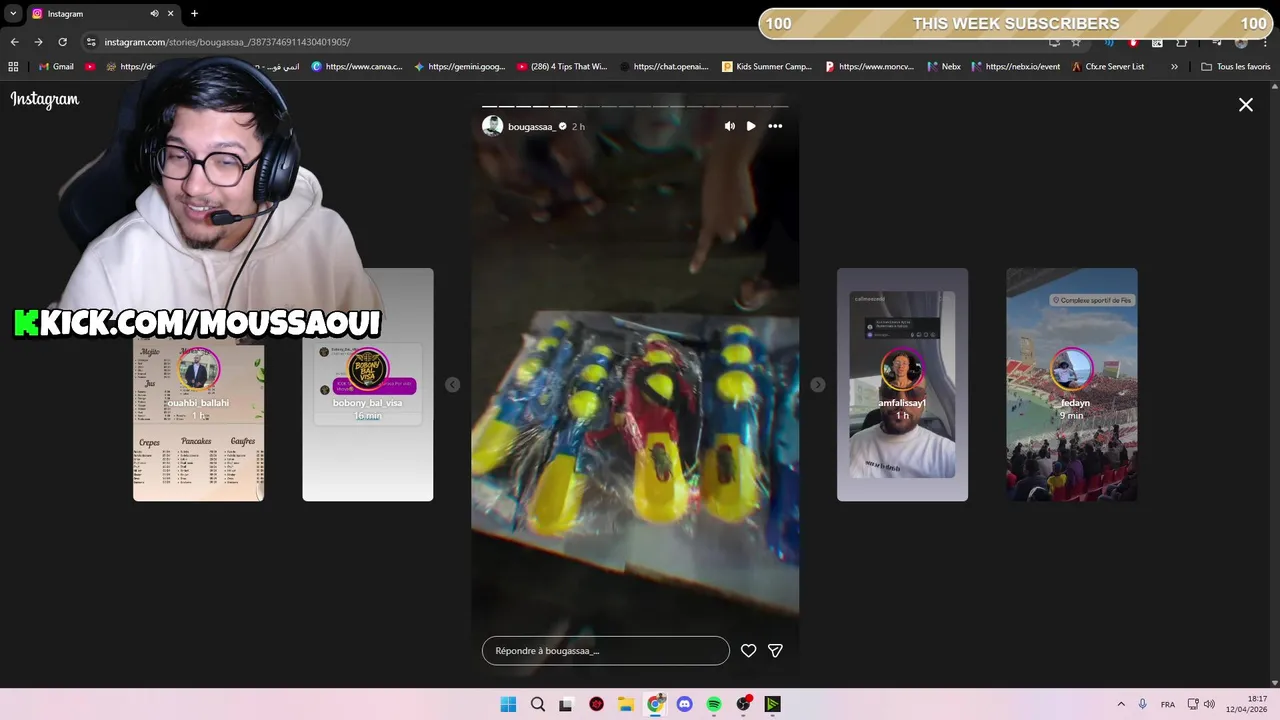Screen dimensions: 1280x720
Task: Go to the previous story with the left arrow
Action: (452, 385)
